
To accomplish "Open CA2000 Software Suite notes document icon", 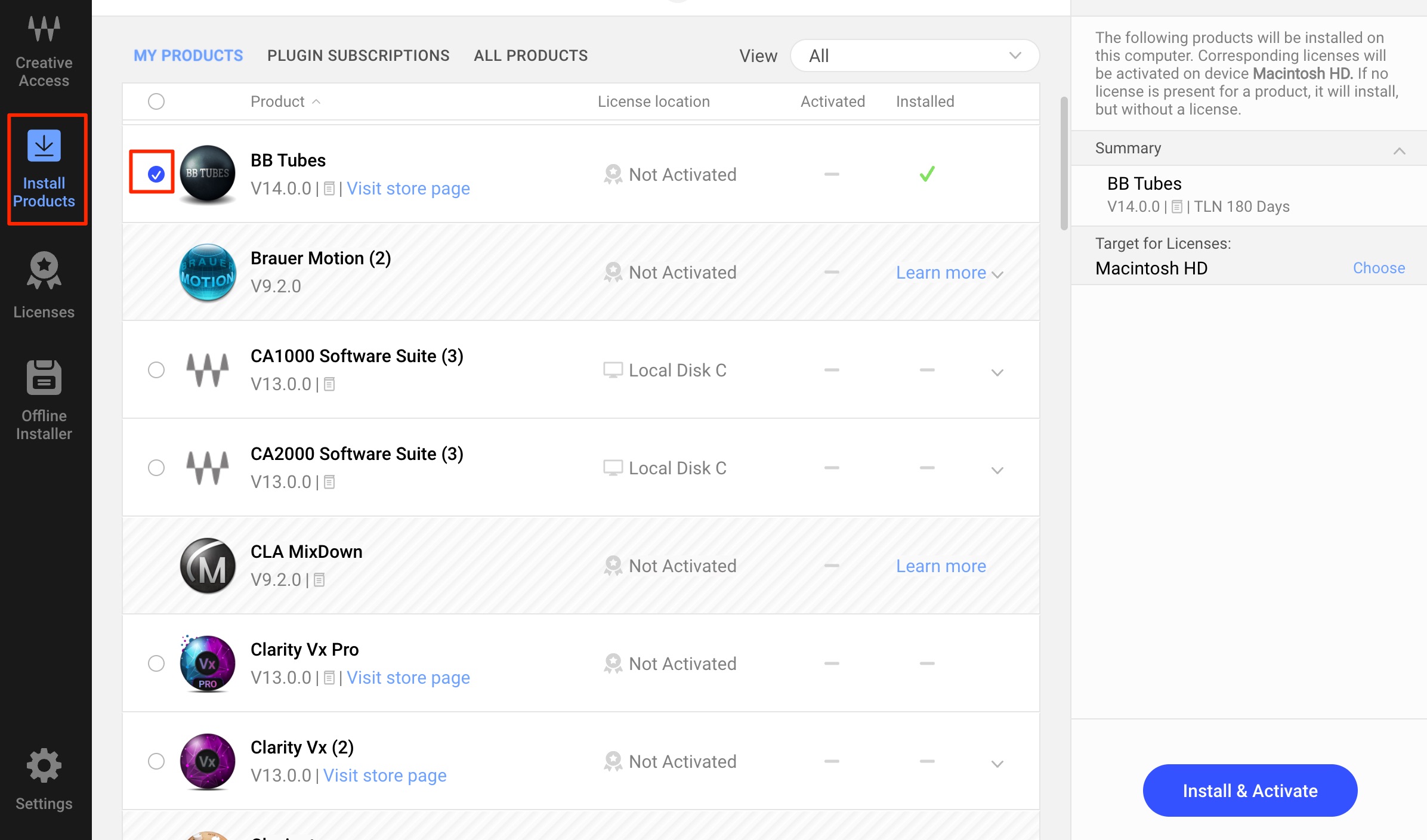I will click(329, 482).
